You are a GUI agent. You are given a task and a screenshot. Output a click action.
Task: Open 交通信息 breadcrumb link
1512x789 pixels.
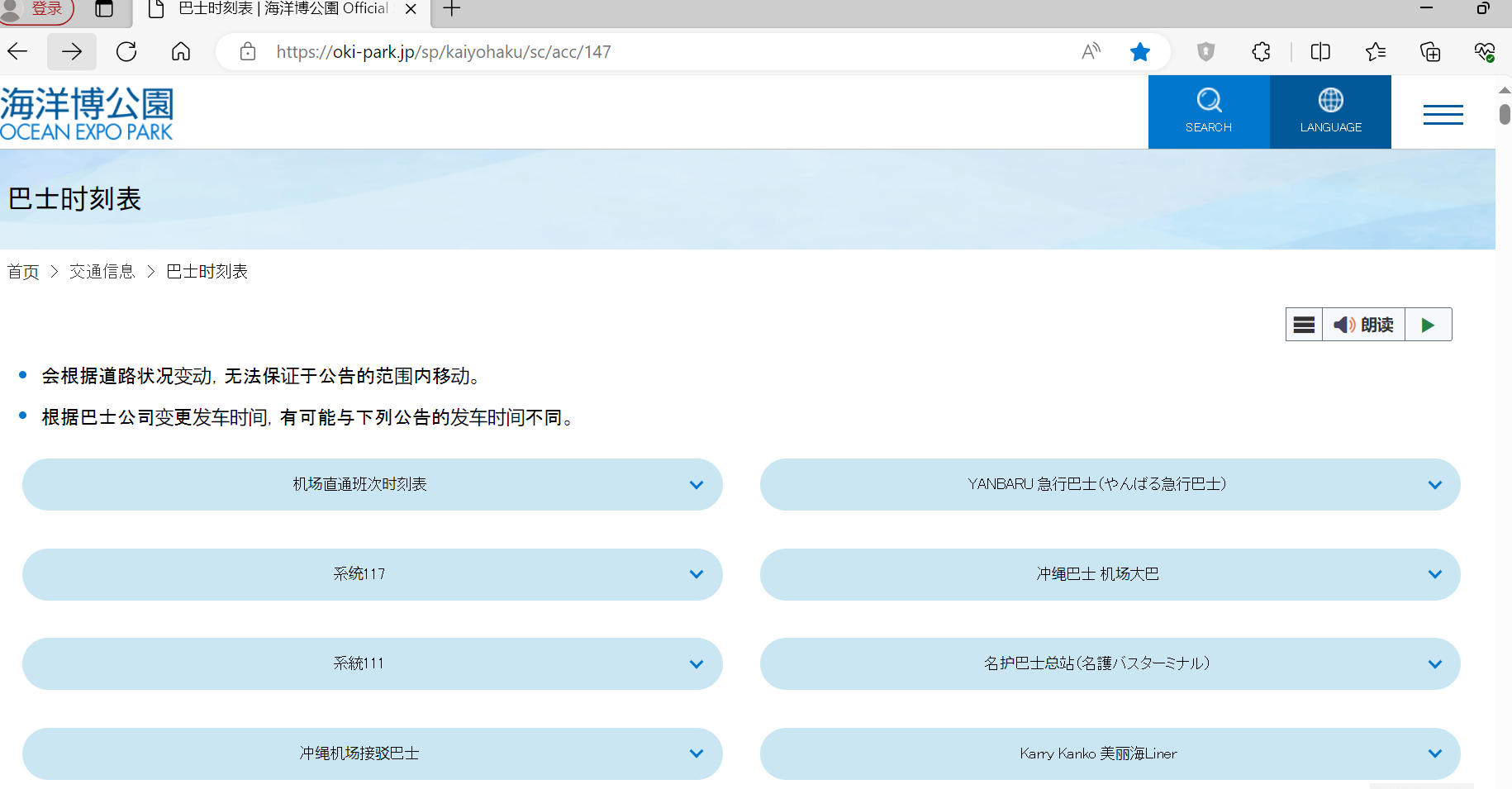[x=102, y=272]
